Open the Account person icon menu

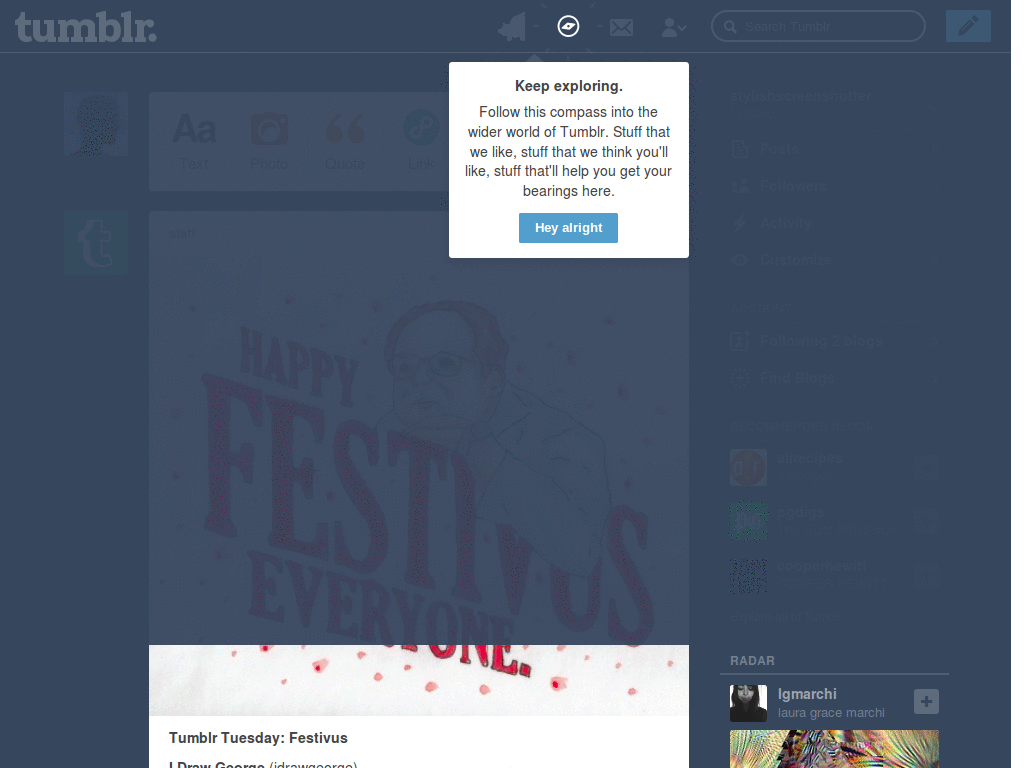pos(673,27)
